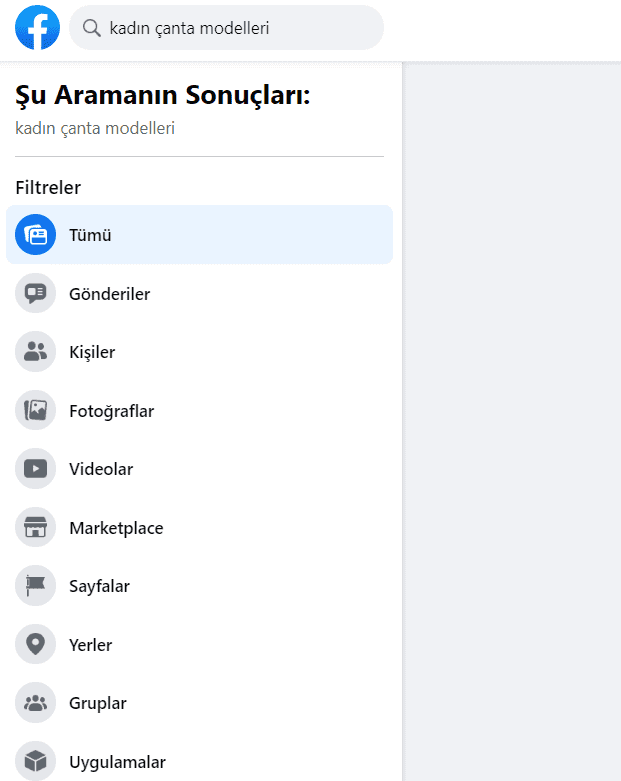Choose the Sayfalar filter label
The width and height of the screenshot is (621, 781).
tap(100, 586)
